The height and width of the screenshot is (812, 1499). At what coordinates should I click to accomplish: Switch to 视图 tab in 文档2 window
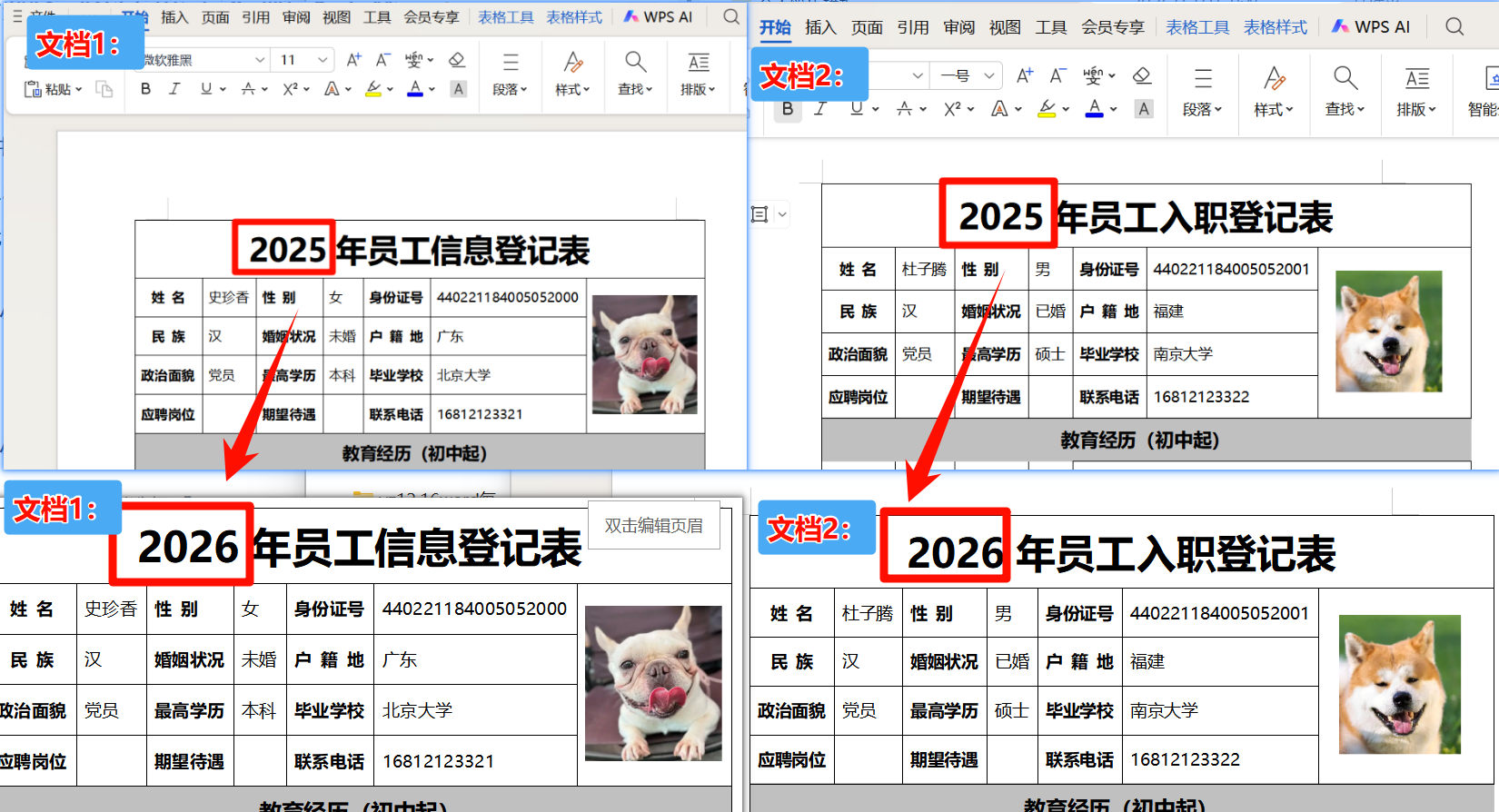(1005, 27)
